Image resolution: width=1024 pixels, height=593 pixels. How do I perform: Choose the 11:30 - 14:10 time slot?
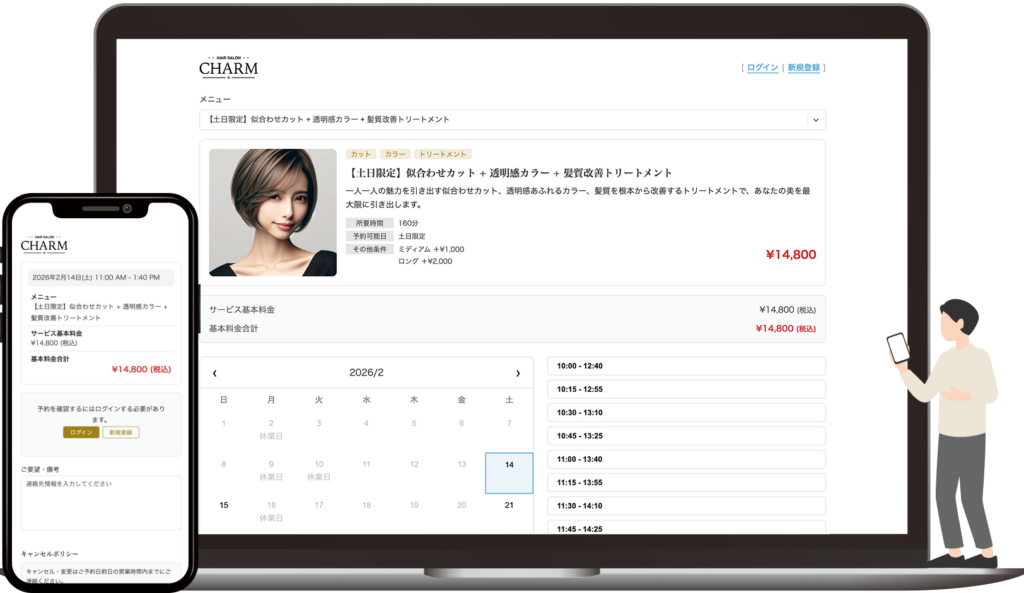pos(686,506)
